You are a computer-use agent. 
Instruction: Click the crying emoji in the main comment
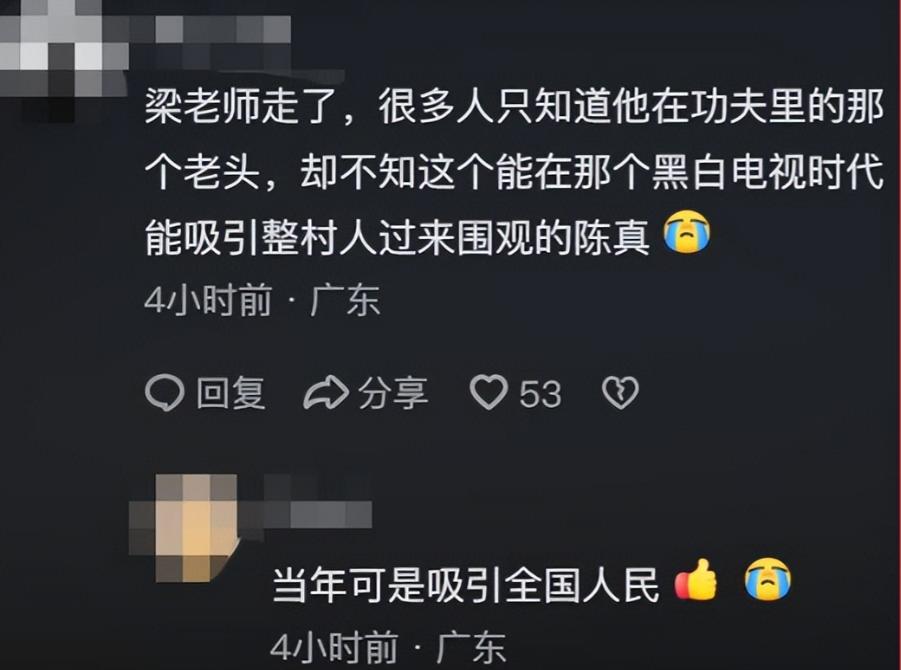pyautogui.click(x=687, y=232)
